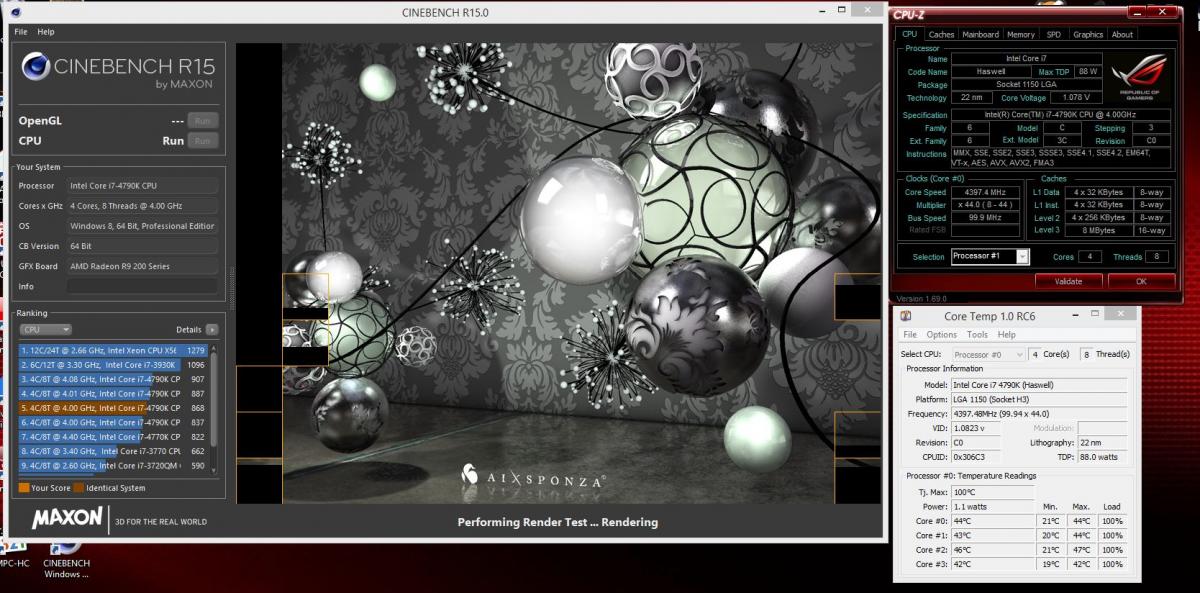Click the CPU Run button in Cinebench
Image resolution: width=1200 pixels, height=593 pixels.
point(203,141)
